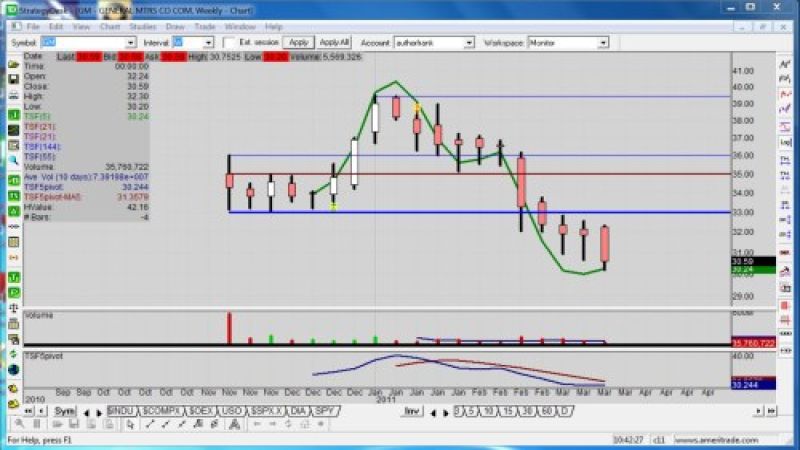Viewport: 800px width, 450px height.
Task: Toggle the Ext. session checkbox
Action: pyautogui.click(x=229, y=43)
